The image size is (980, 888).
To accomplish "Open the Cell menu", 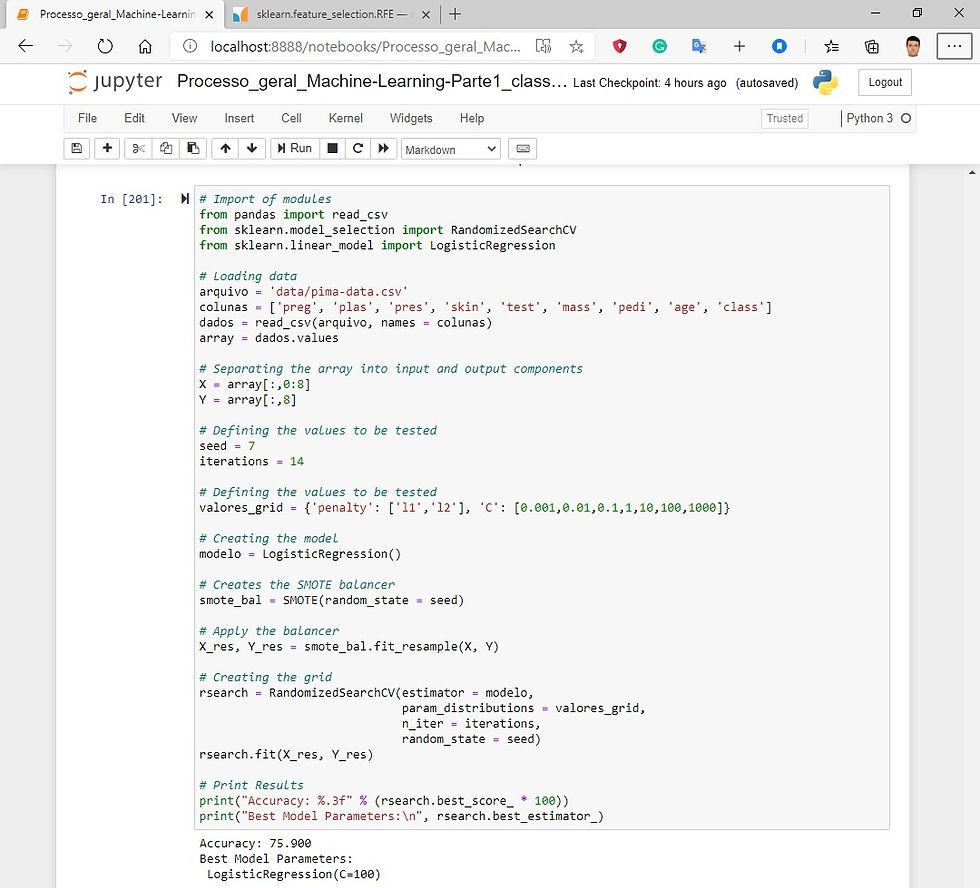I will coord(291,118).
